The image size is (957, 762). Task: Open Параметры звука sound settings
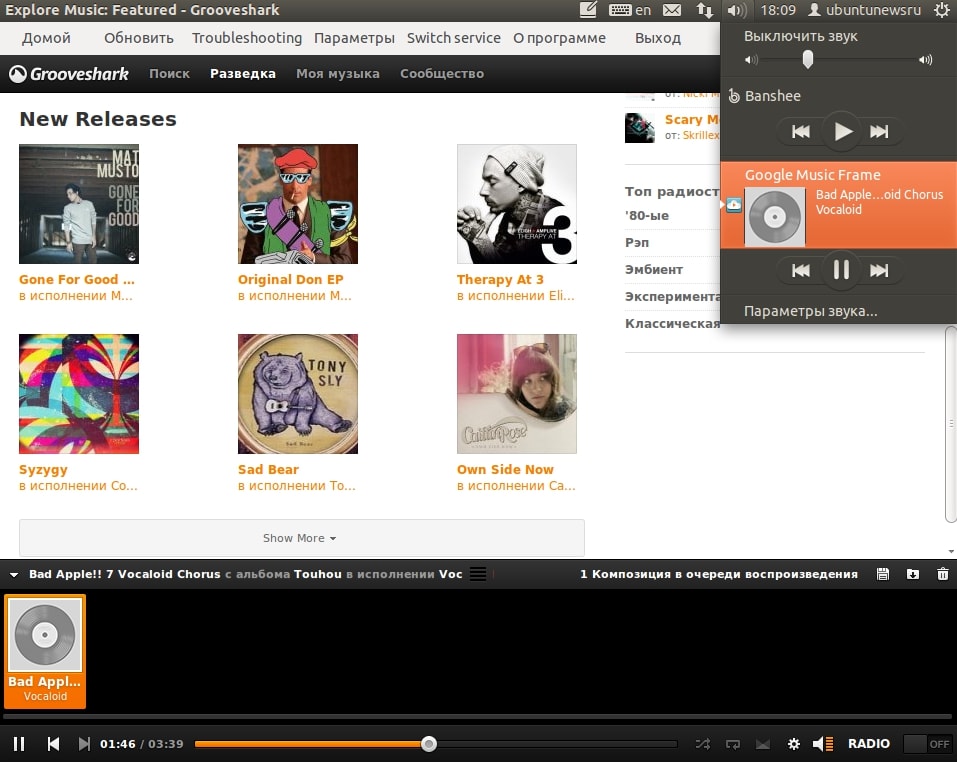point(810,311)
